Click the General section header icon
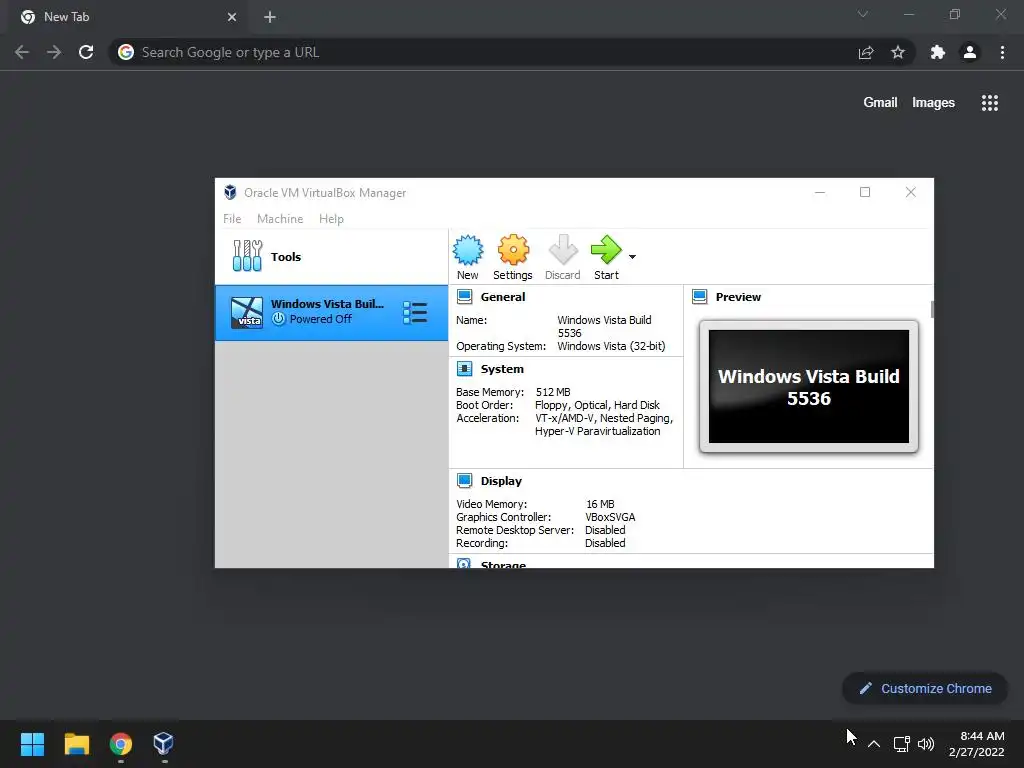 (464, 296)
